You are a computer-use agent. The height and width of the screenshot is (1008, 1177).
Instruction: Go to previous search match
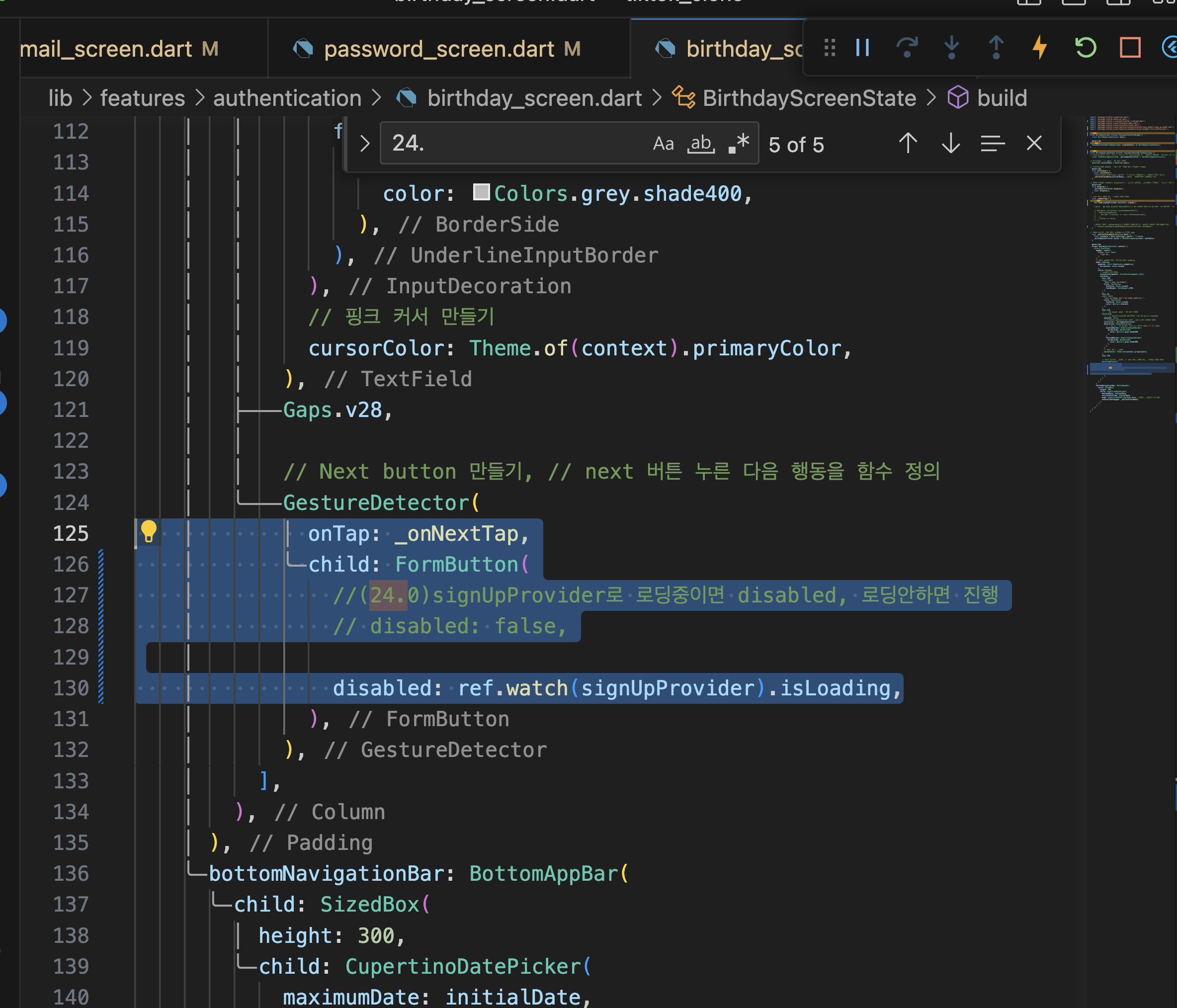[908, 144]
